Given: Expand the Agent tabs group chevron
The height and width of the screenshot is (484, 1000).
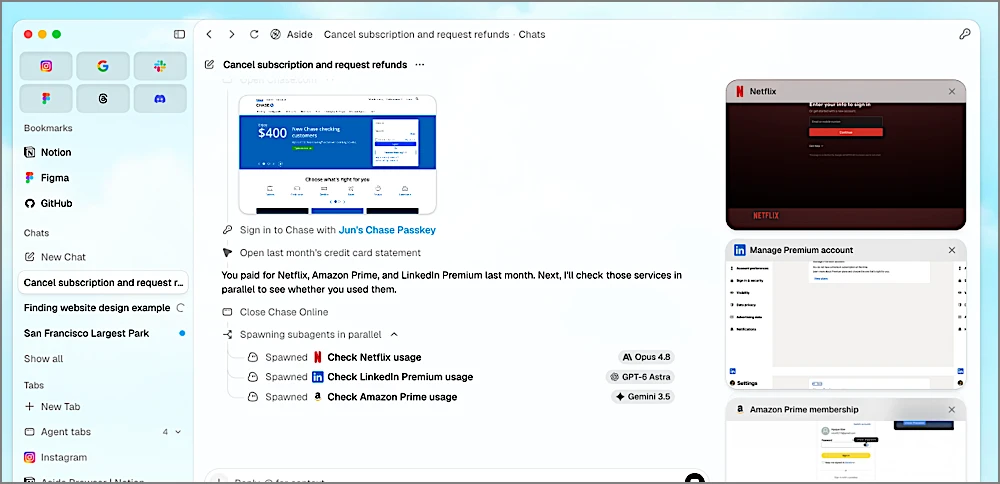Looking at the screenshot, I should tap(178, 432).
